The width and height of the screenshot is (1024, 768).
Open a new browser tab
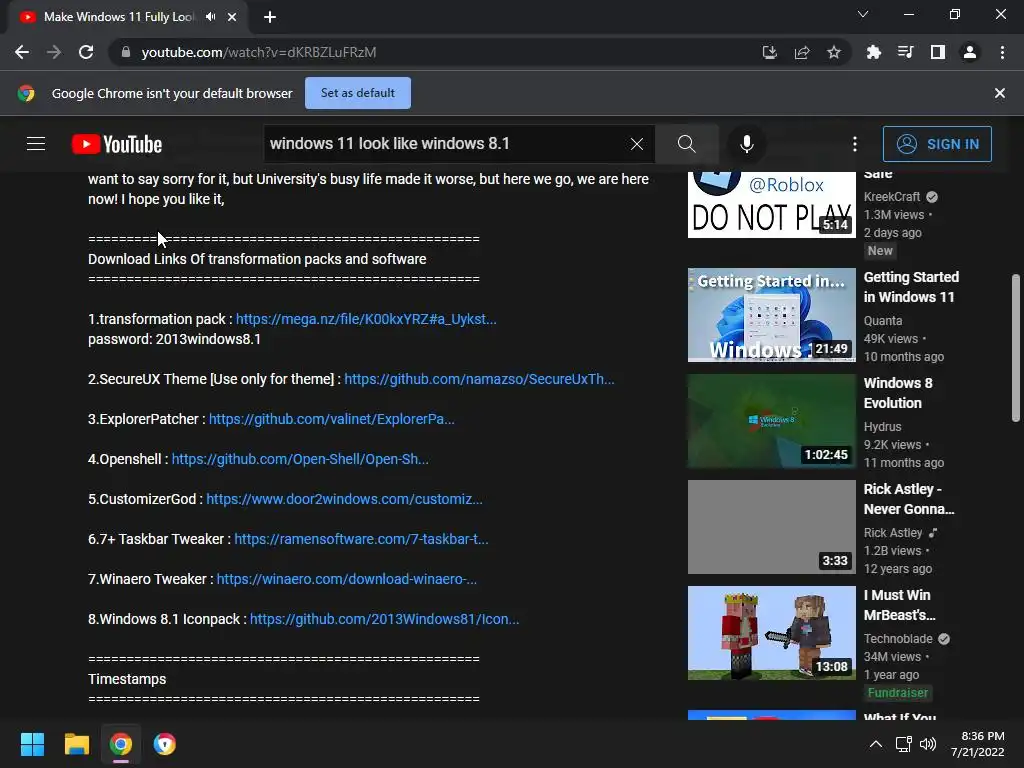(x=270, y=17)
